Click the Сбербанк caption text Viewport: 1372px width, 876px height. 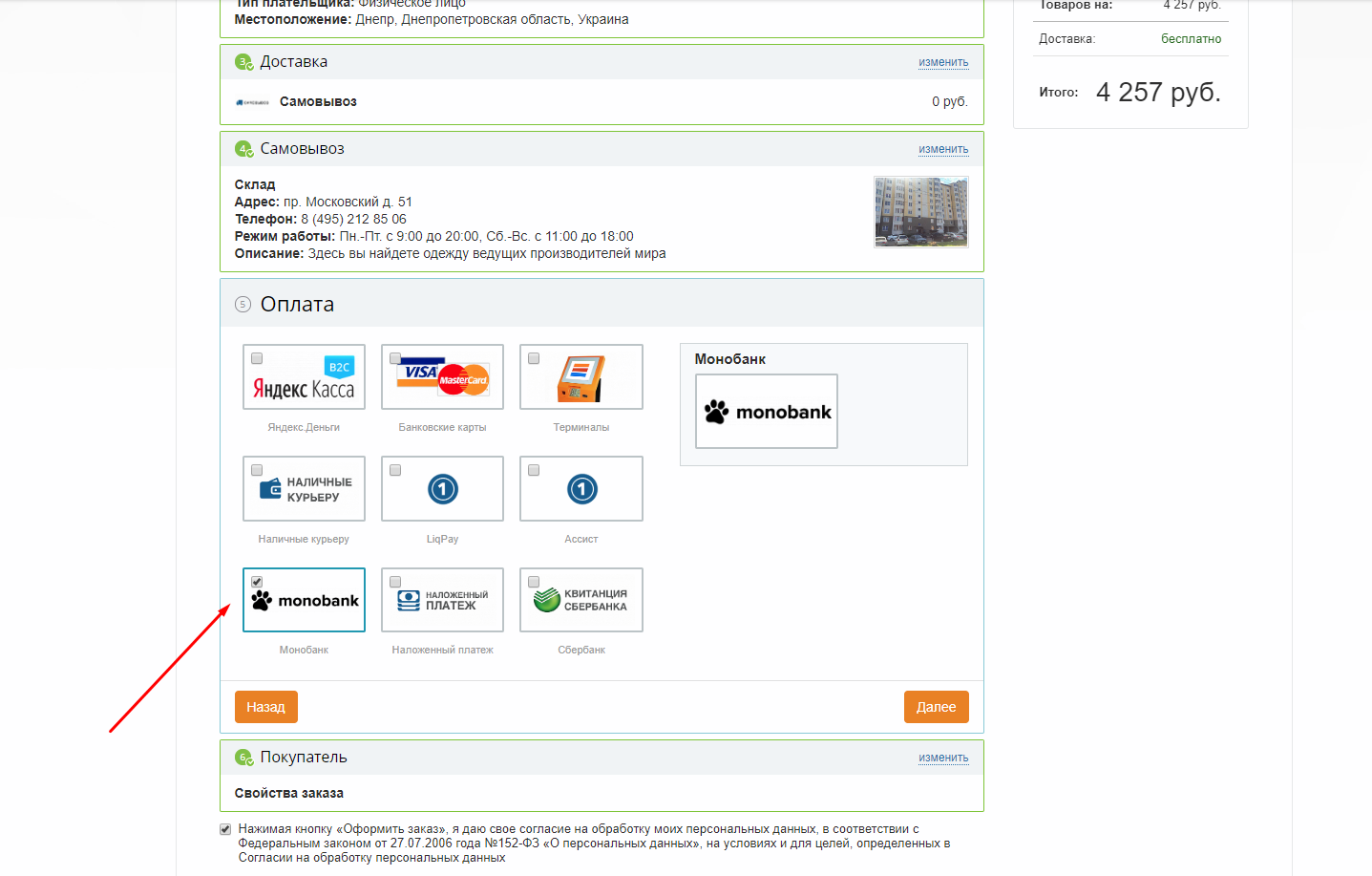581,650
